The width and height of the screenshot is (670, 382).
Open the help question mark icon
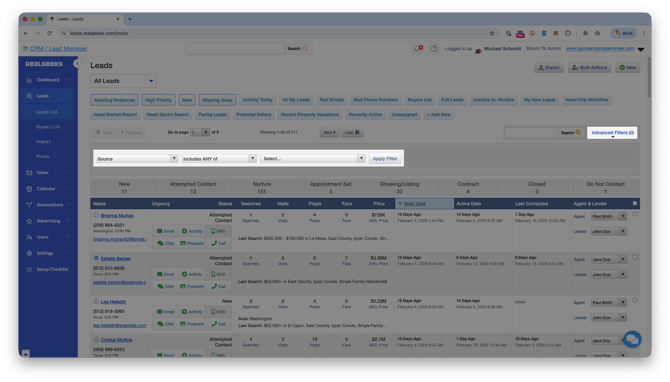tap(434, 49)
